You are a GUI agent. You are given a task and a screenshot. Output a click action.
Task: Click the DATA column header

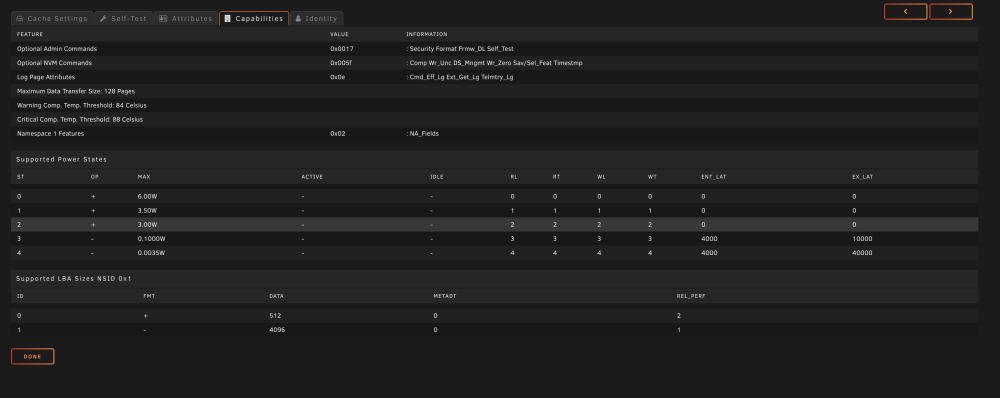[x=277, y=296]
